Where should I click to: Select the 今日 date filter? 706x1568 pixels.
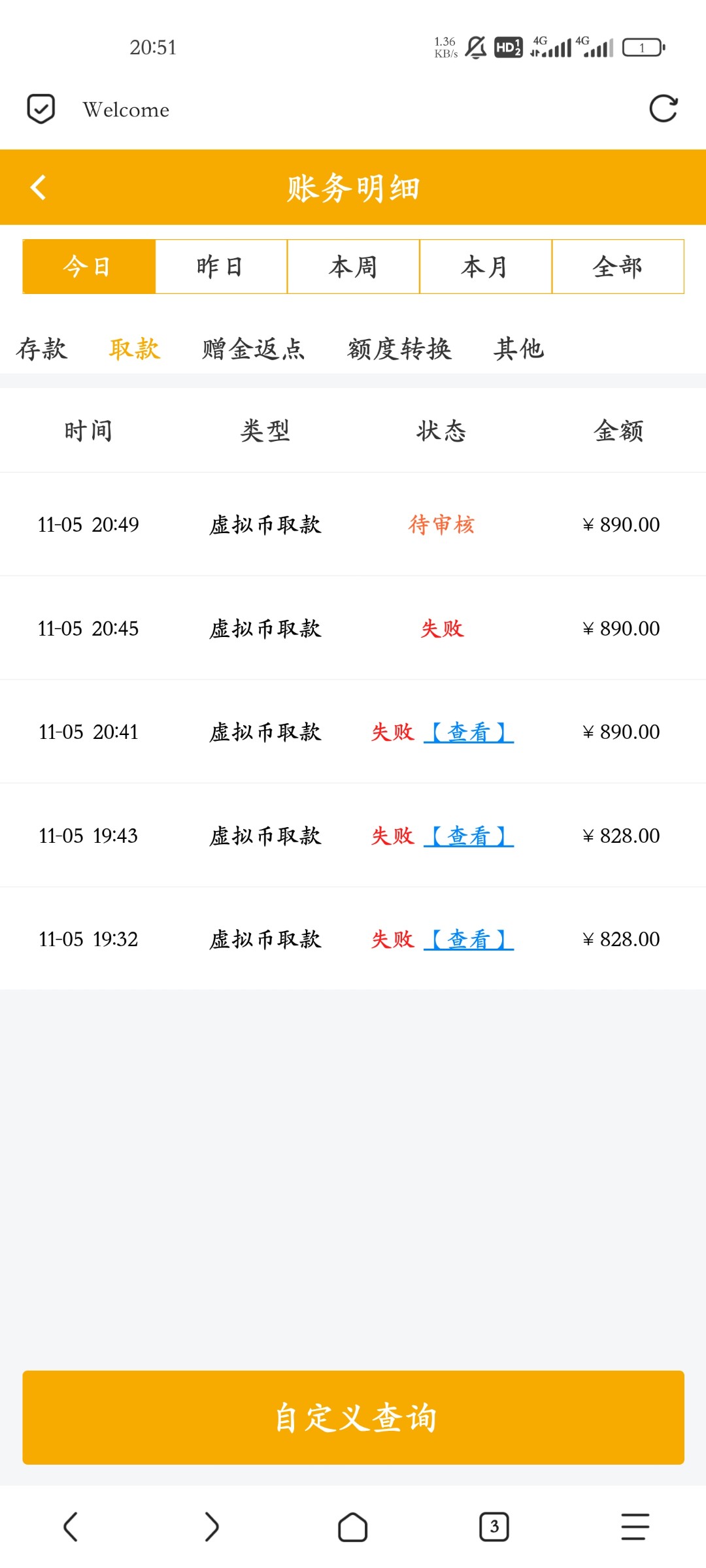point(89,267)
